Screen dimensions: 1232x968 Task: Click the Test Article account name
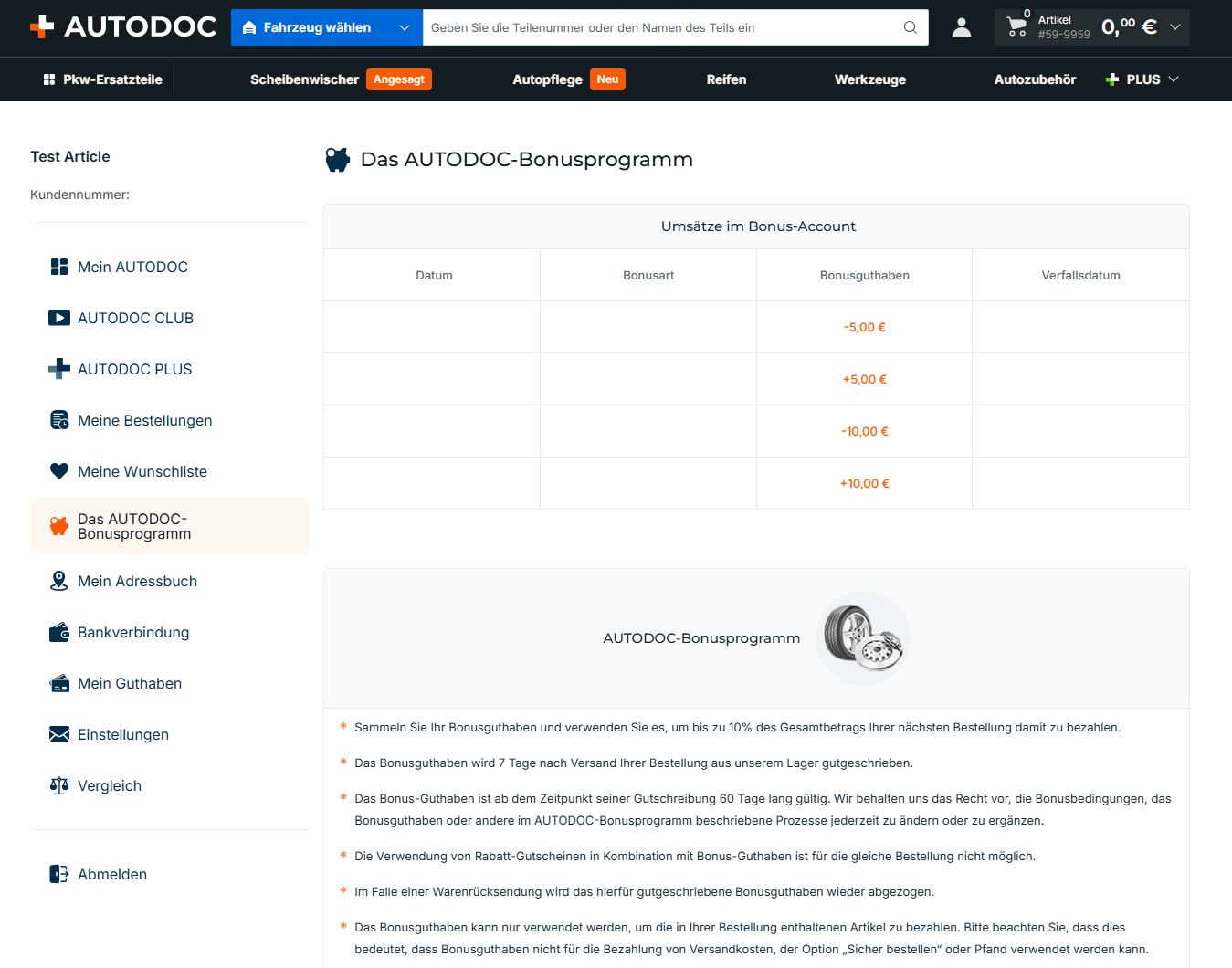pyautogui.click(x=70, y=156)
